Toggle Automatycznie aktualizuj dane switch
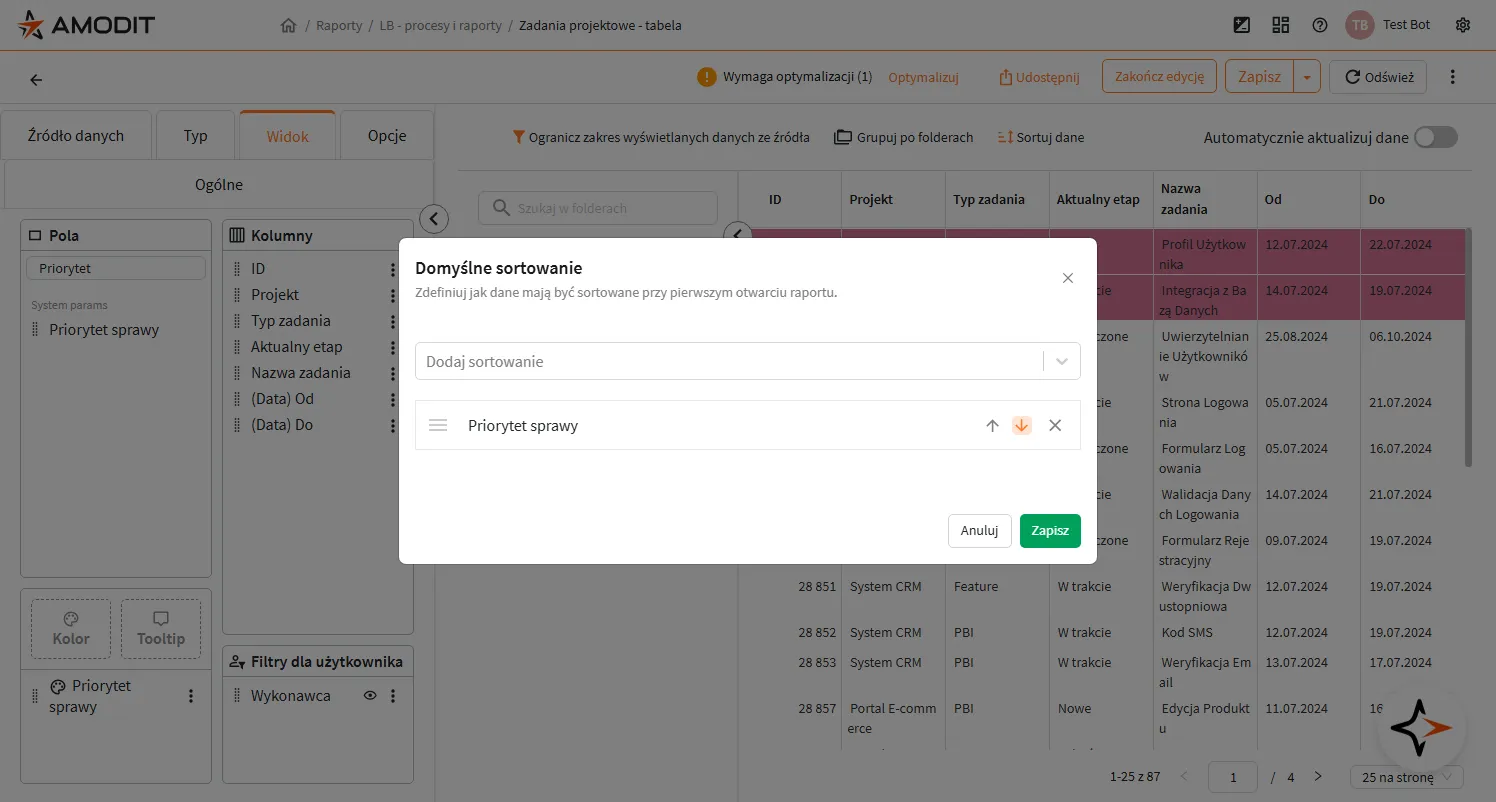This screenshot has height=802, width=1496. tap(1436, 137)
